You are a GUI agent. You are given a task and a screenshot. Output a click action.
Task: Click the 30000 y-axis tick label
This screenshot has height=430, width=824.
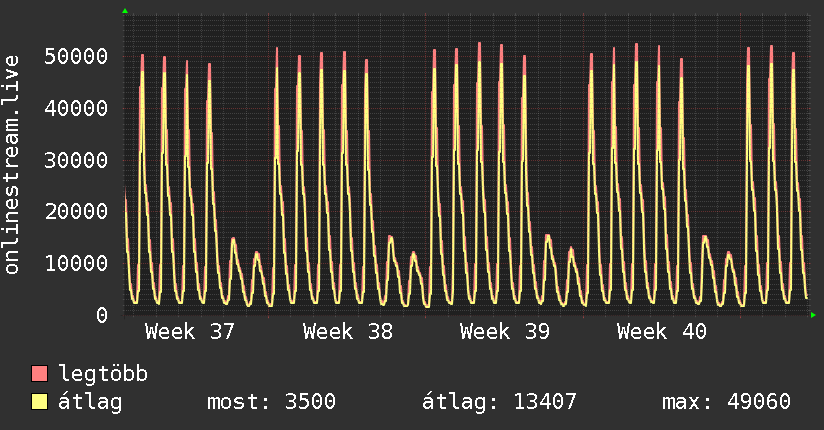pyautogui.click(x=76, y=160)
